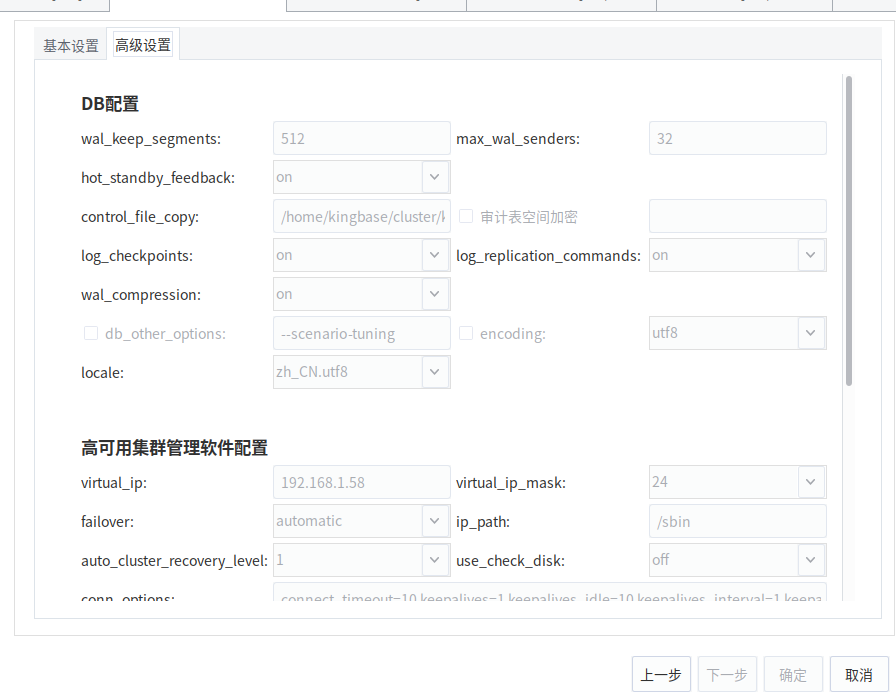The width and height of the screenshot is (896, 700).
Task: Expand the wal_compression dropdown
Action: pos(435,294)
